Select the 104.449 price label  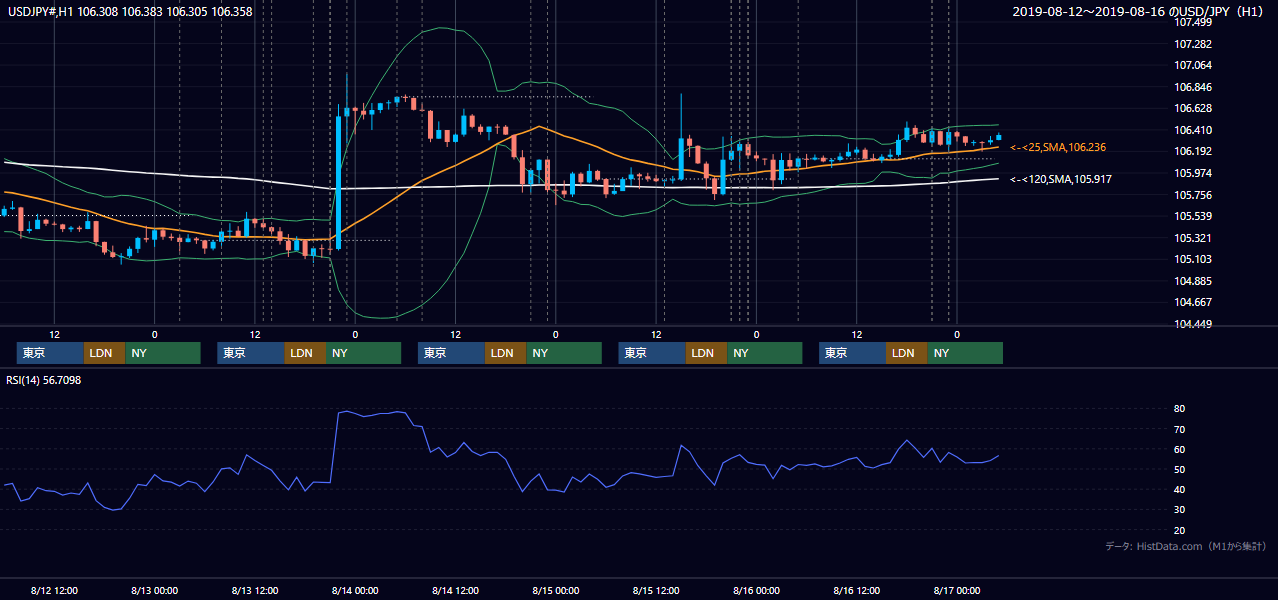tap(1193, 324)
